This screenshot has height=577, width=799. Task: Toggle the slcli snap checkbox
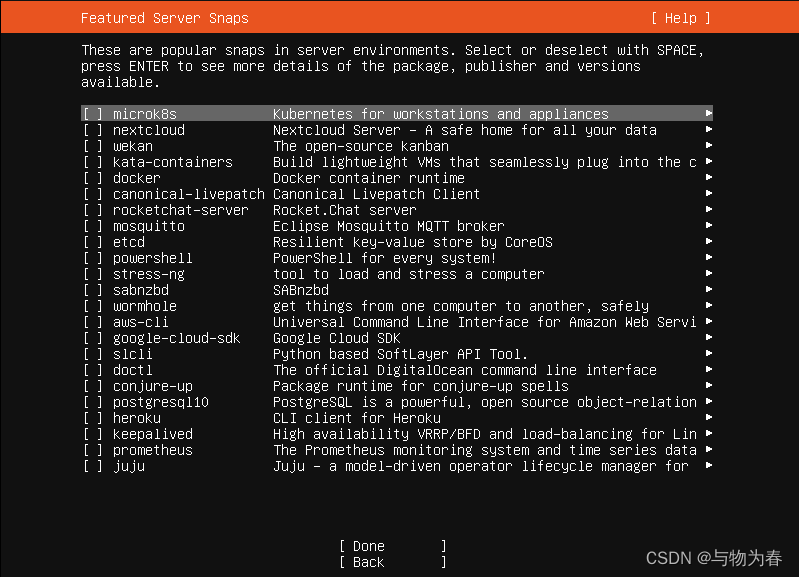point(93,354)
